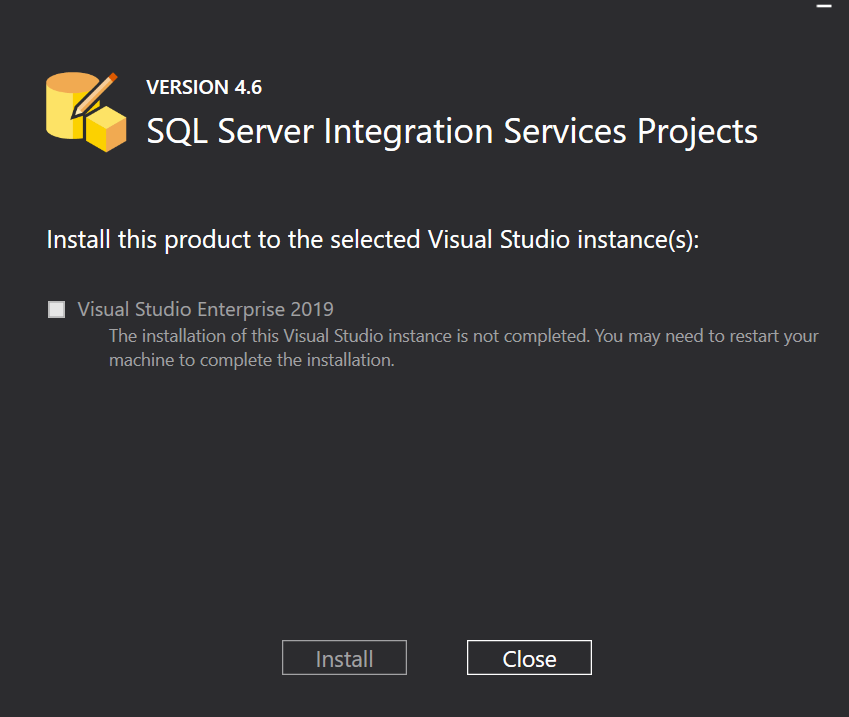The image size is (849, 717).
Task: Click the SQL Server Integration Services Projects title
Action: (452, 131)
